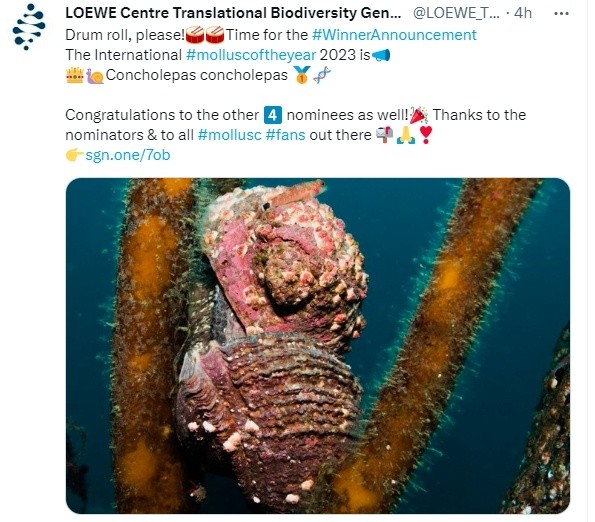Click the crown emoji before Concholepas
Viewport: 595px width, 522px height.
[75, 75]
